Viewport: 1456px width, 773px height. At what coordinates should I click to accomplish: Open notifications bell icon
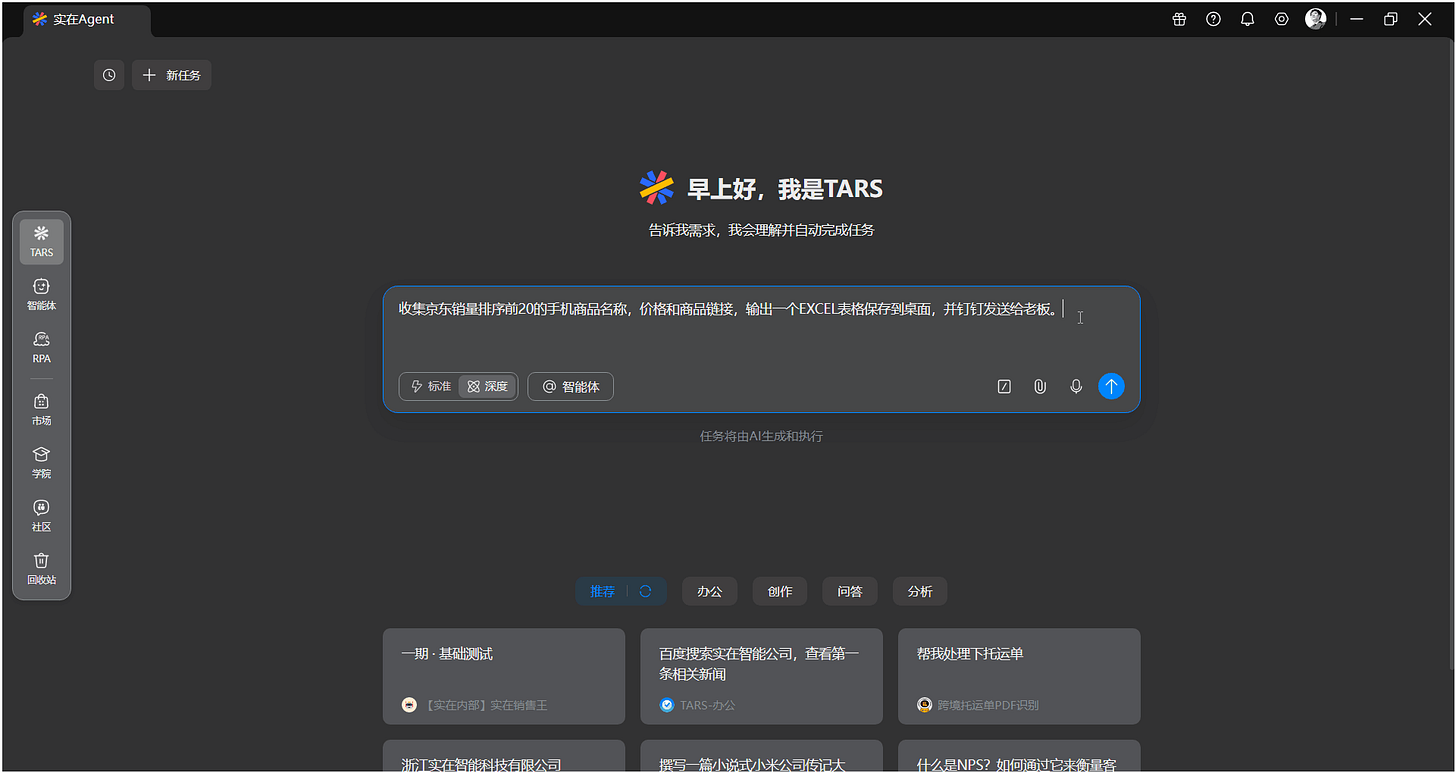pyautogui.click(x=1247, y=19)
